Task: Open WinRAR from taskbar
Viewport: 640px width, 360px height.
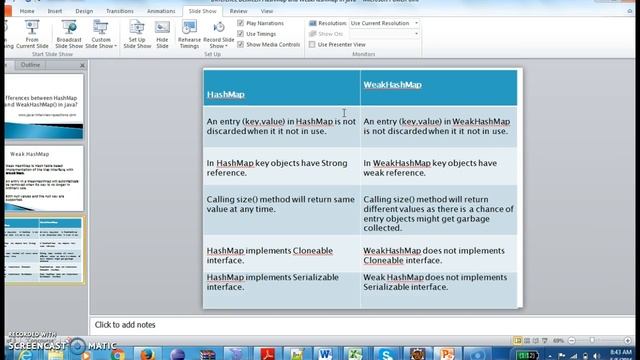Action: 207,354
